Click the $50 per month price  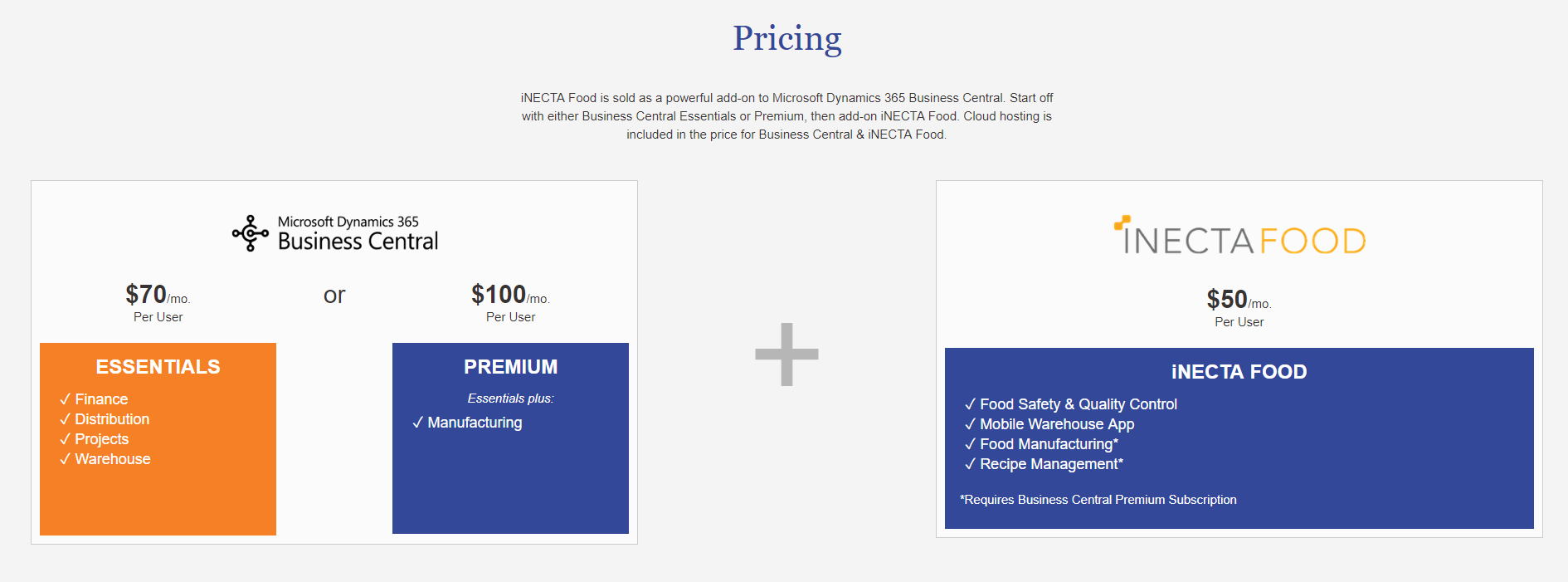click(x=1239, y=300)
